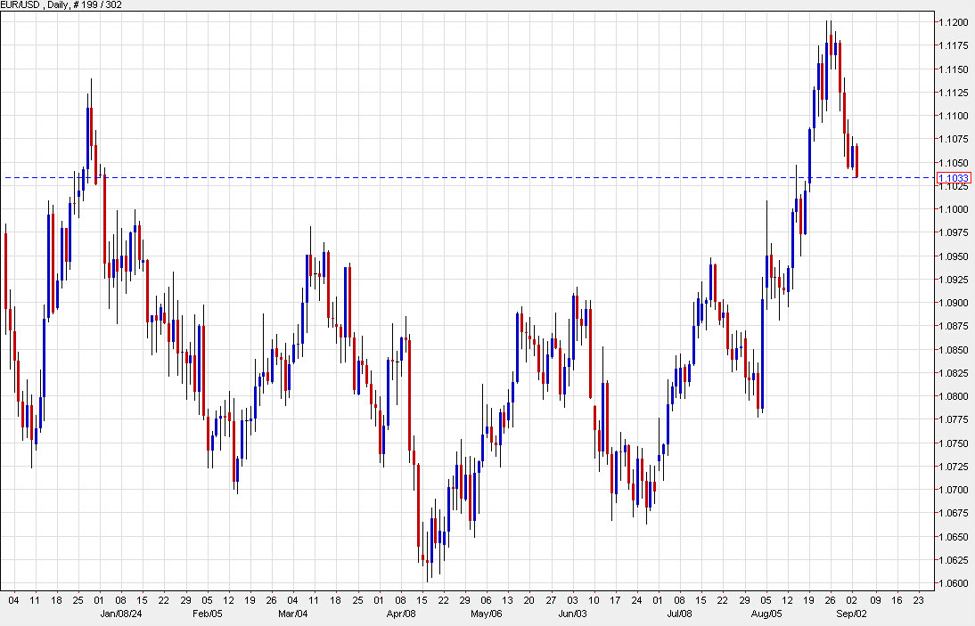Click the last red candle at chart's right end
Viewport: 975px width, 626px height.
click(857, 161)
